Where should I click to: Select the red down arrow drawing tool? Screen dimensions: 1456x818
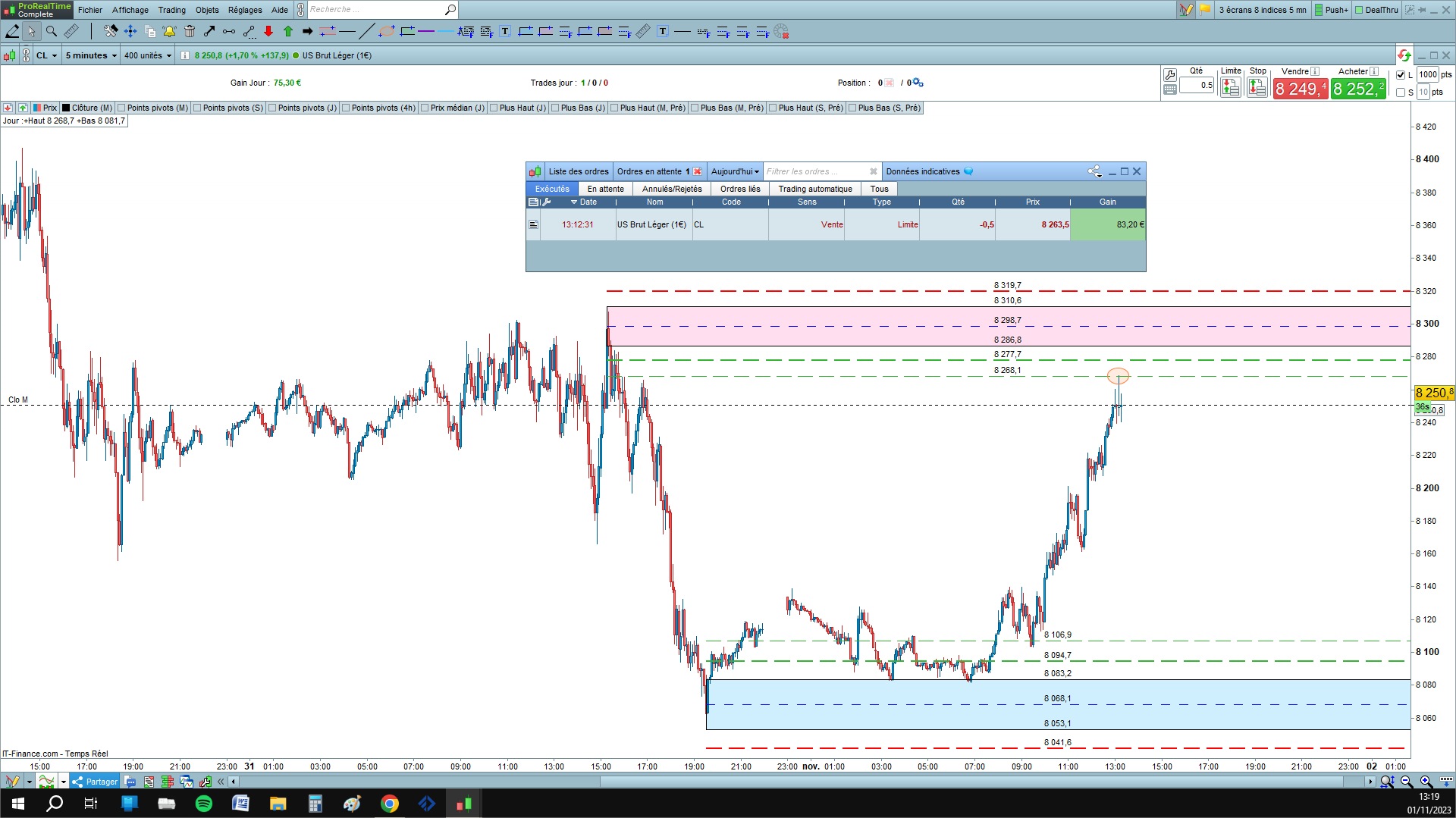click(x=268, y=31)
